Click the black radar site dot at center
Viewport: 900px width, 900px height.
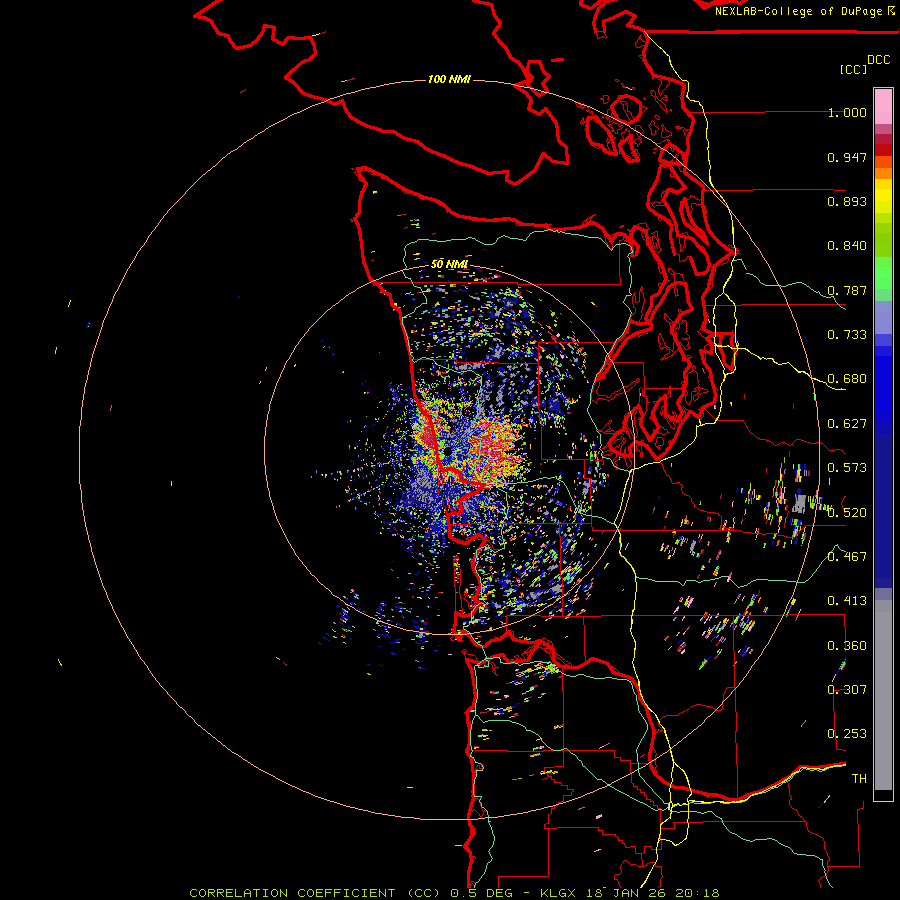447,452
